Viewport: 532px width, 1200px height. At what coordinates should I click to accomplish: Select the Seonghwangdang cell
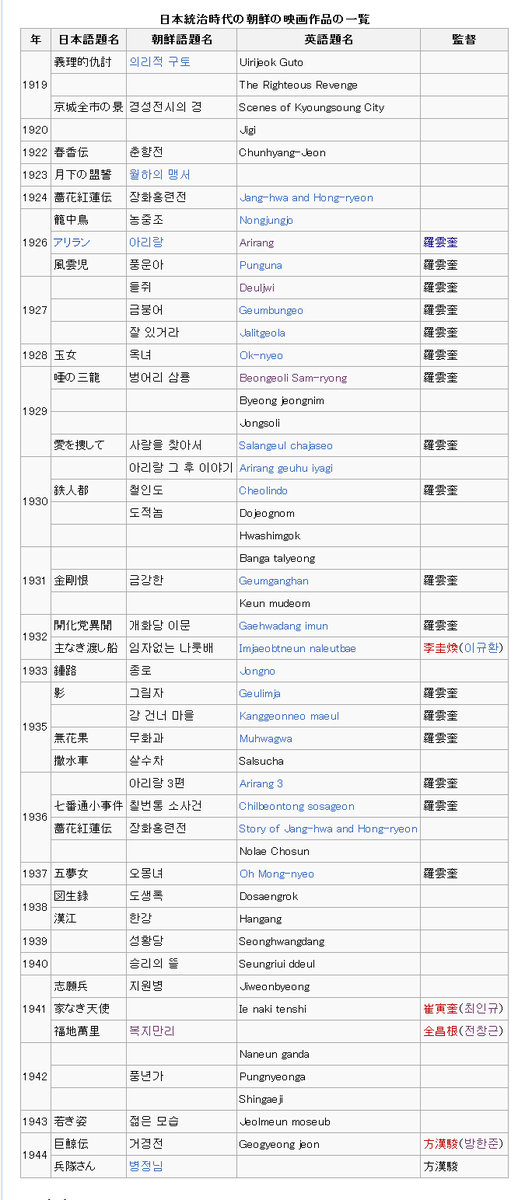(328, 941)
